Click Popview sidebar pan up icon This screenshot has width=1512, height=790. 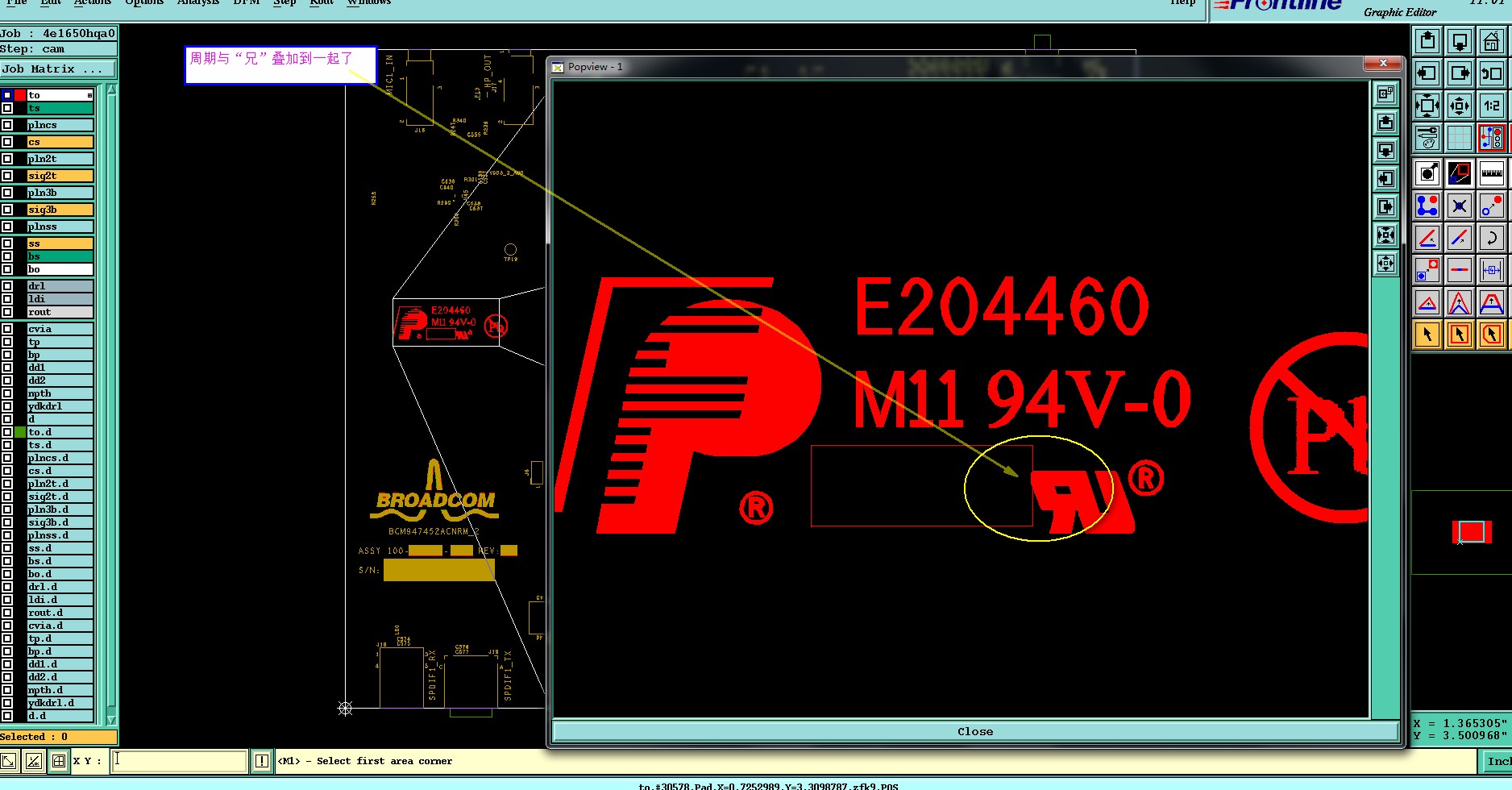[1385, 122]
